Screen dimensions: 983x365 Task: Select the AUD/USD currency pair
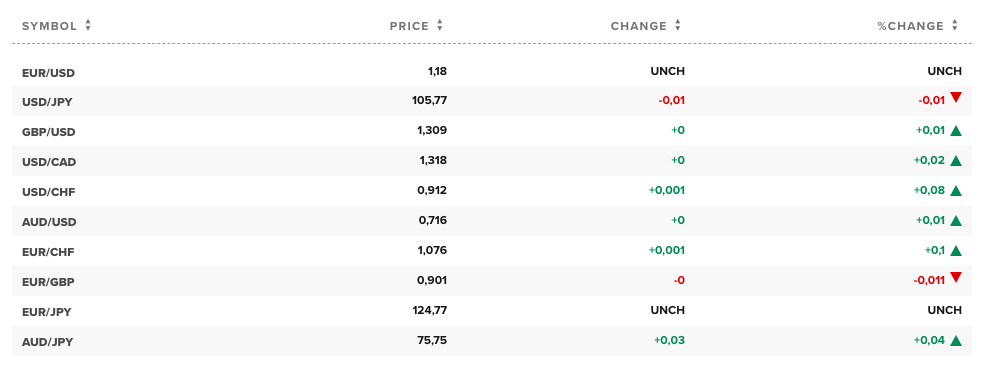coord(49,222)
